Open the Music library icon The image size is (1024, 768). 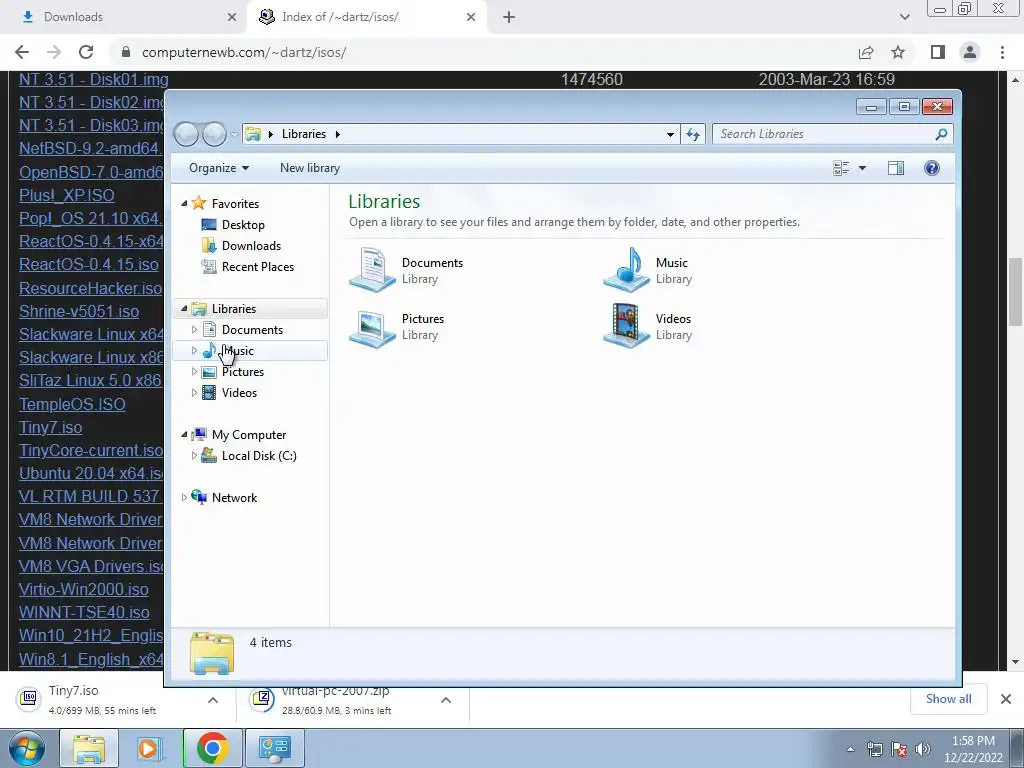pos(626,269)
